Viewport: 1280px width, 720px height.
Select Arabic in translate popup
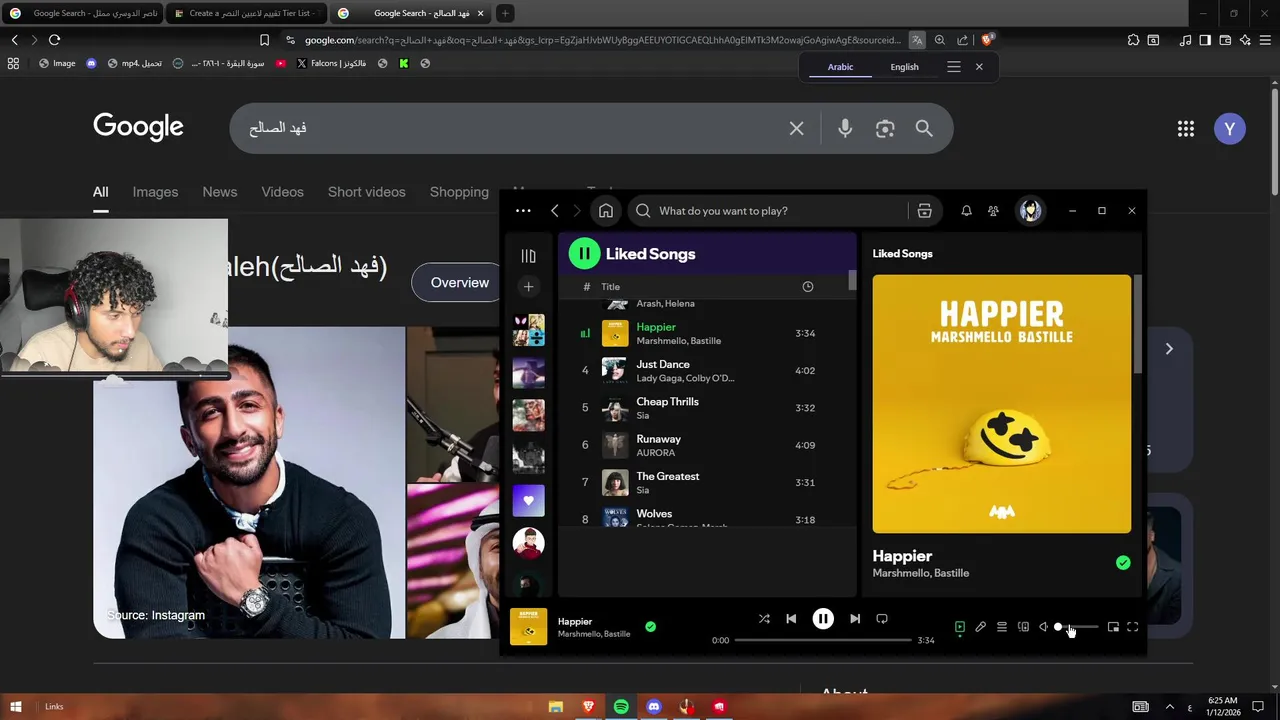click(x=840, y=67)
